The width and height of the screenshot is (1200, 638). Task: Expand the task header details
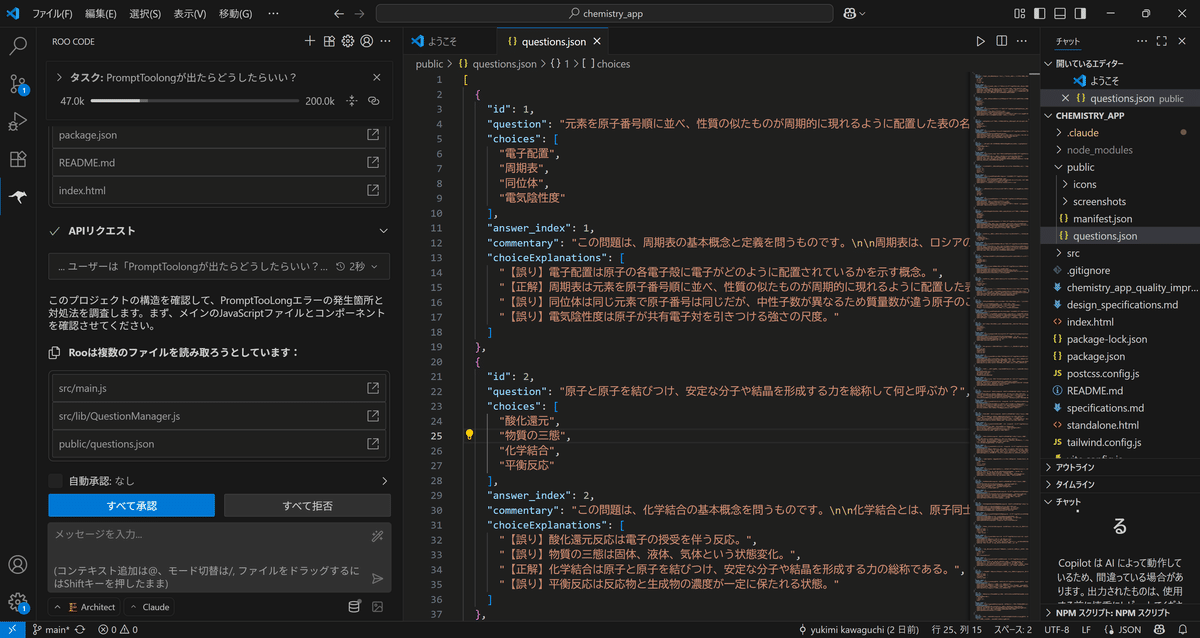[x=59, y=77]
